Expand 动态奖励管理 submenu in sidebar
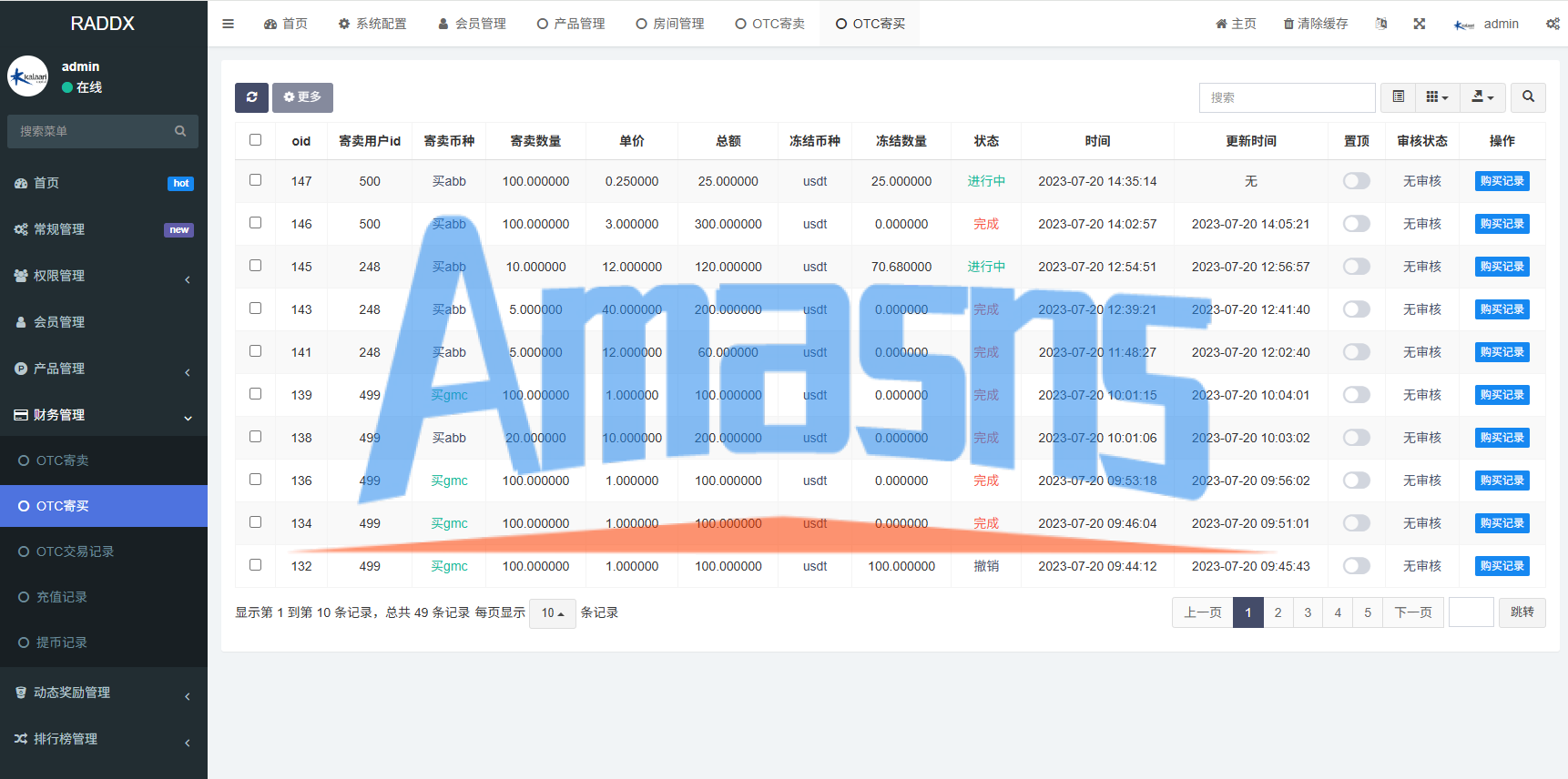Screen dimensions: 1568x779 click(x=104, y=693)
